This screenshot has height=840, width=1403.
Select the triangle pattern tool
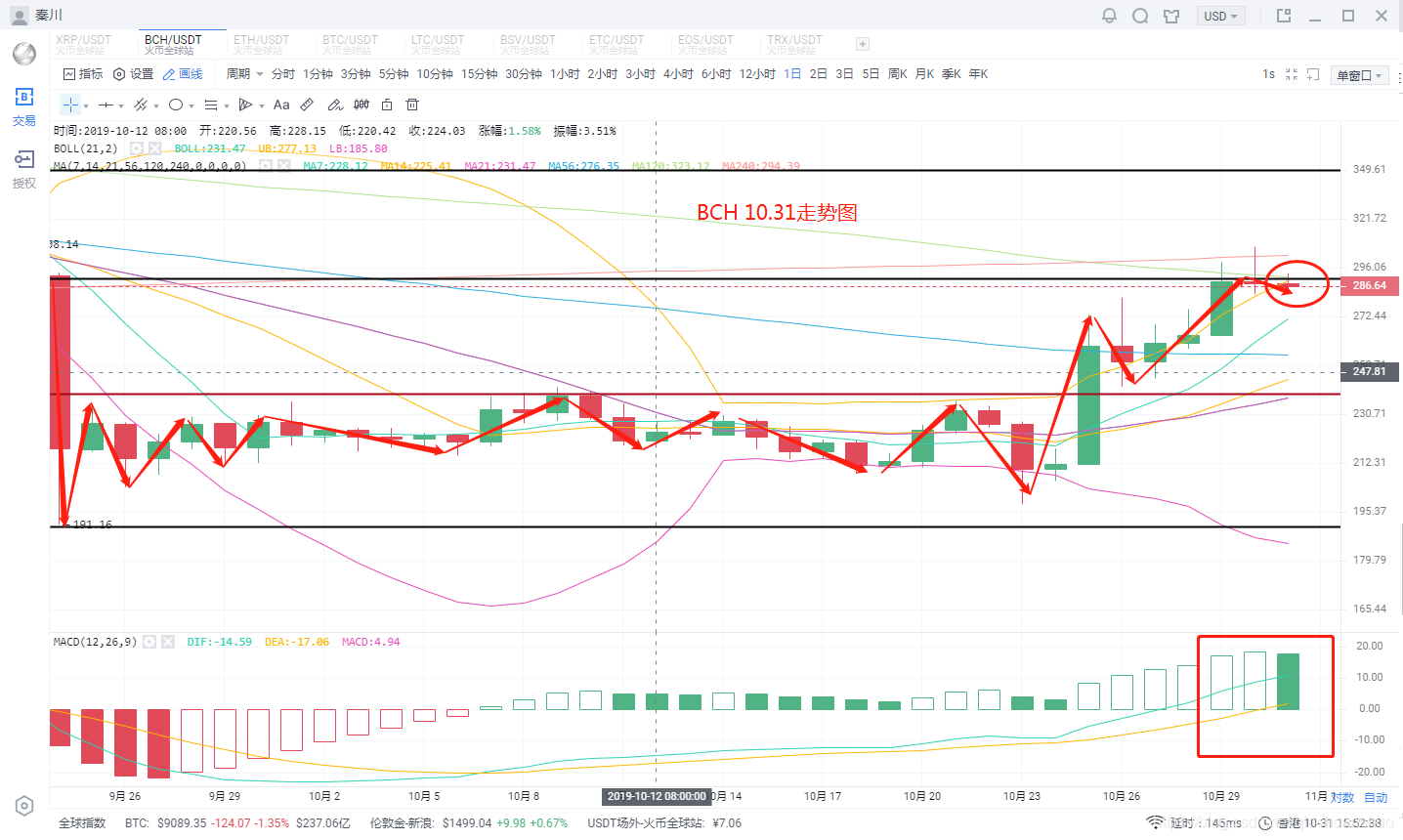[246, 105]
